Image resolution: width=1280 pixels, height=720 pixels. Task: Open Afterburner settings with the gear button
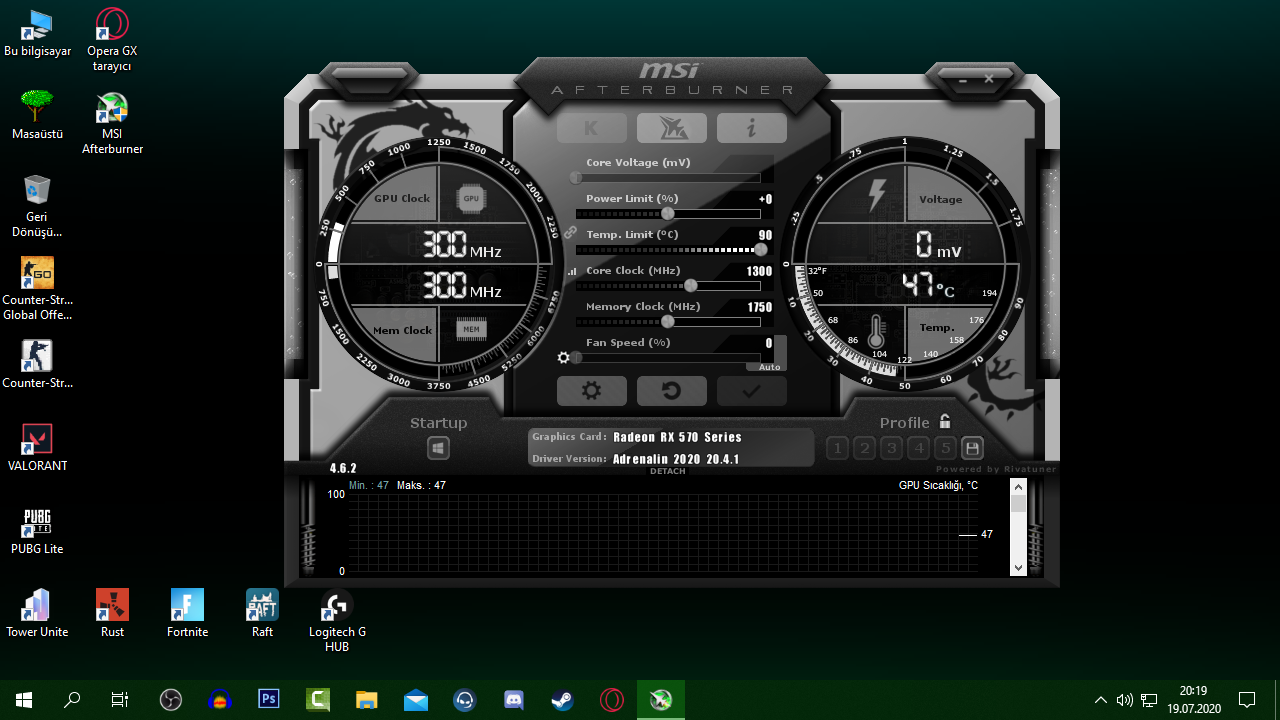(x=592, y=391)
